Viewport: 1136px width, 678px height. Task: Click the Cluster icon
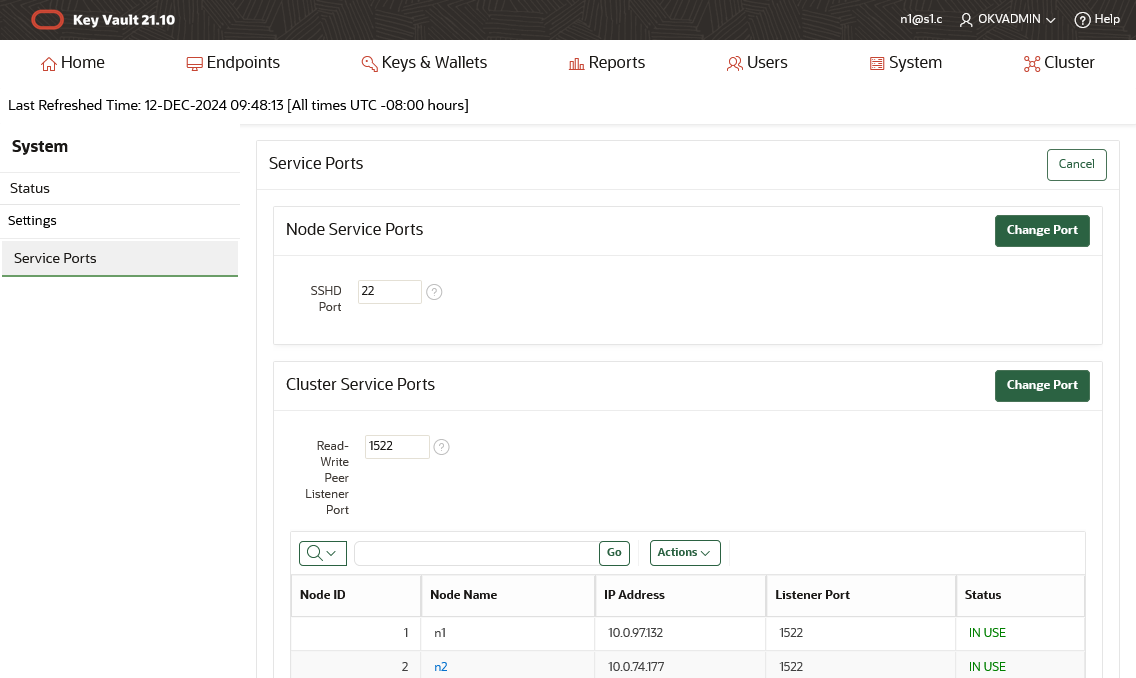[1031, 62]
